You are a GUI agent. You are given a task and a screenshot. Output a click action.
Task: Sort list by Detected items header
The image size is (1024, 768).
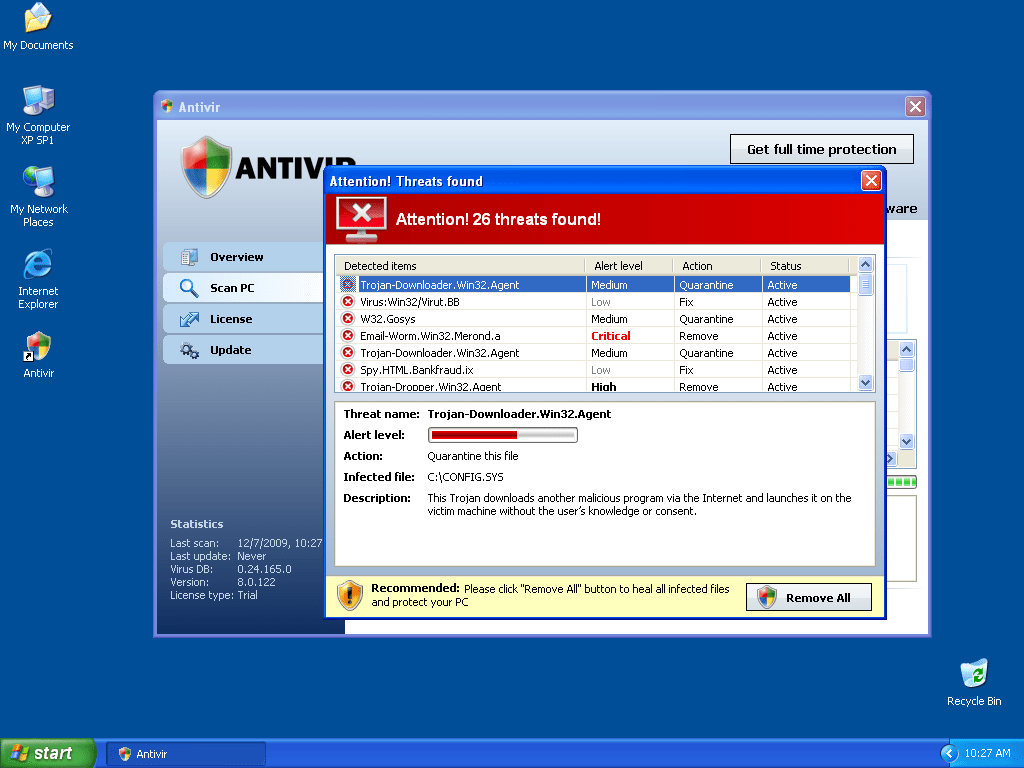(x=380, y=266)
